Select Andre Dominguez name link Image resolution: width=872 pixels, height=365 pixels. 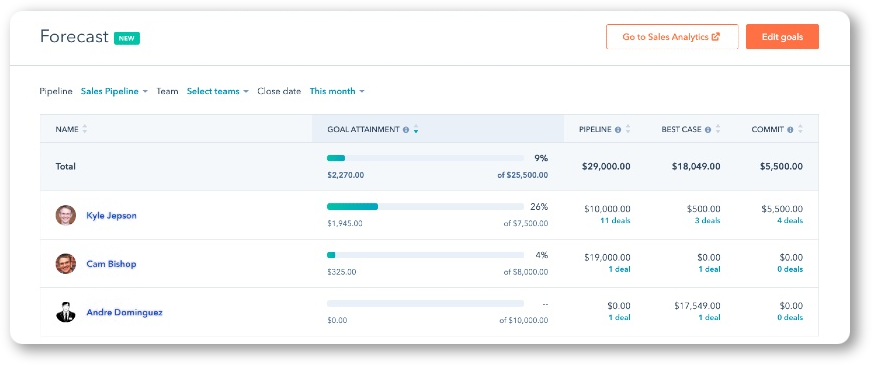tap(125, 312)
